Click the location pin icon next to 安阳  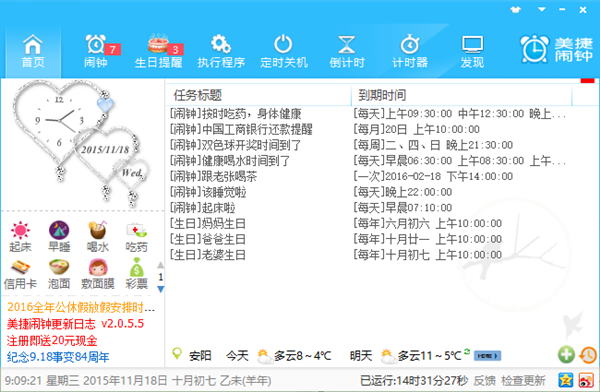coord(177,354)
